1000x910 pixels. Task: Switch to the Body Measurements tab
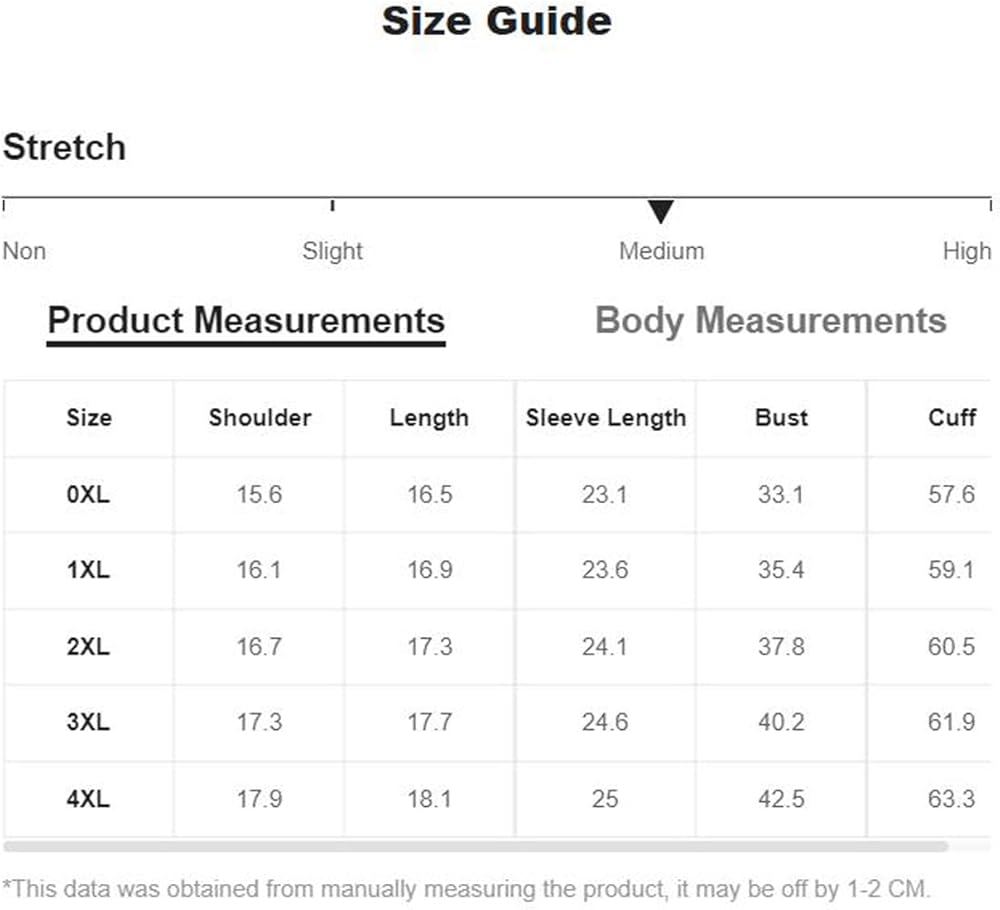(x=770, y=321)
